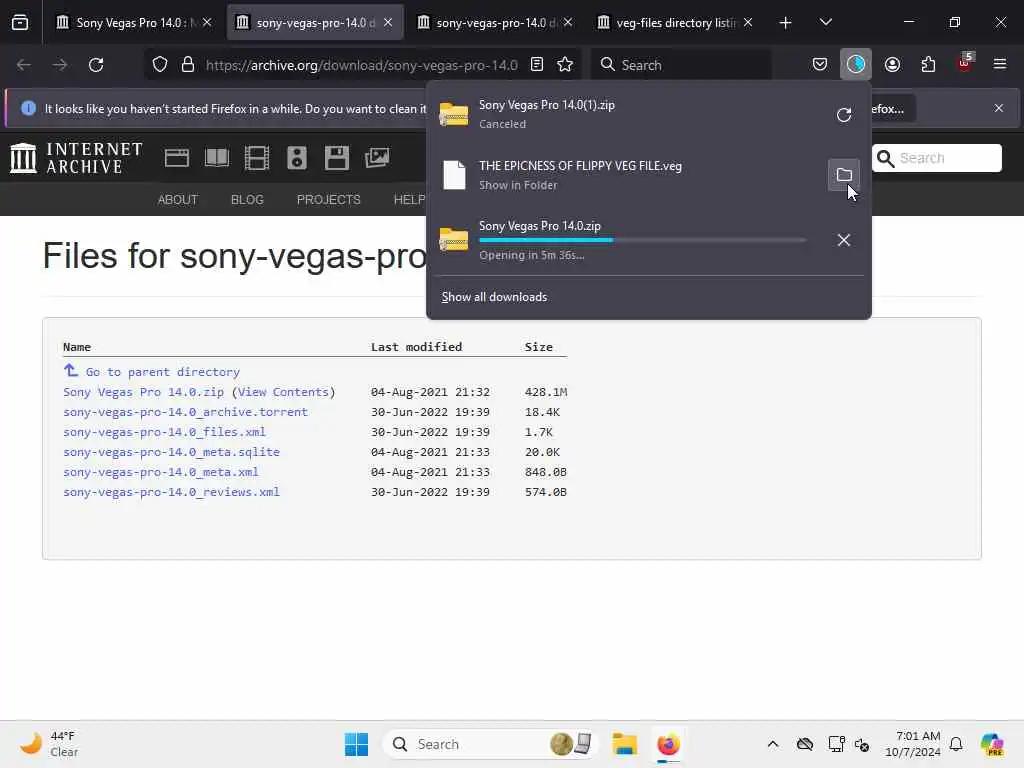Toggle reader view in address bar
The image size is (1024, 768).
tap(537, 65)
